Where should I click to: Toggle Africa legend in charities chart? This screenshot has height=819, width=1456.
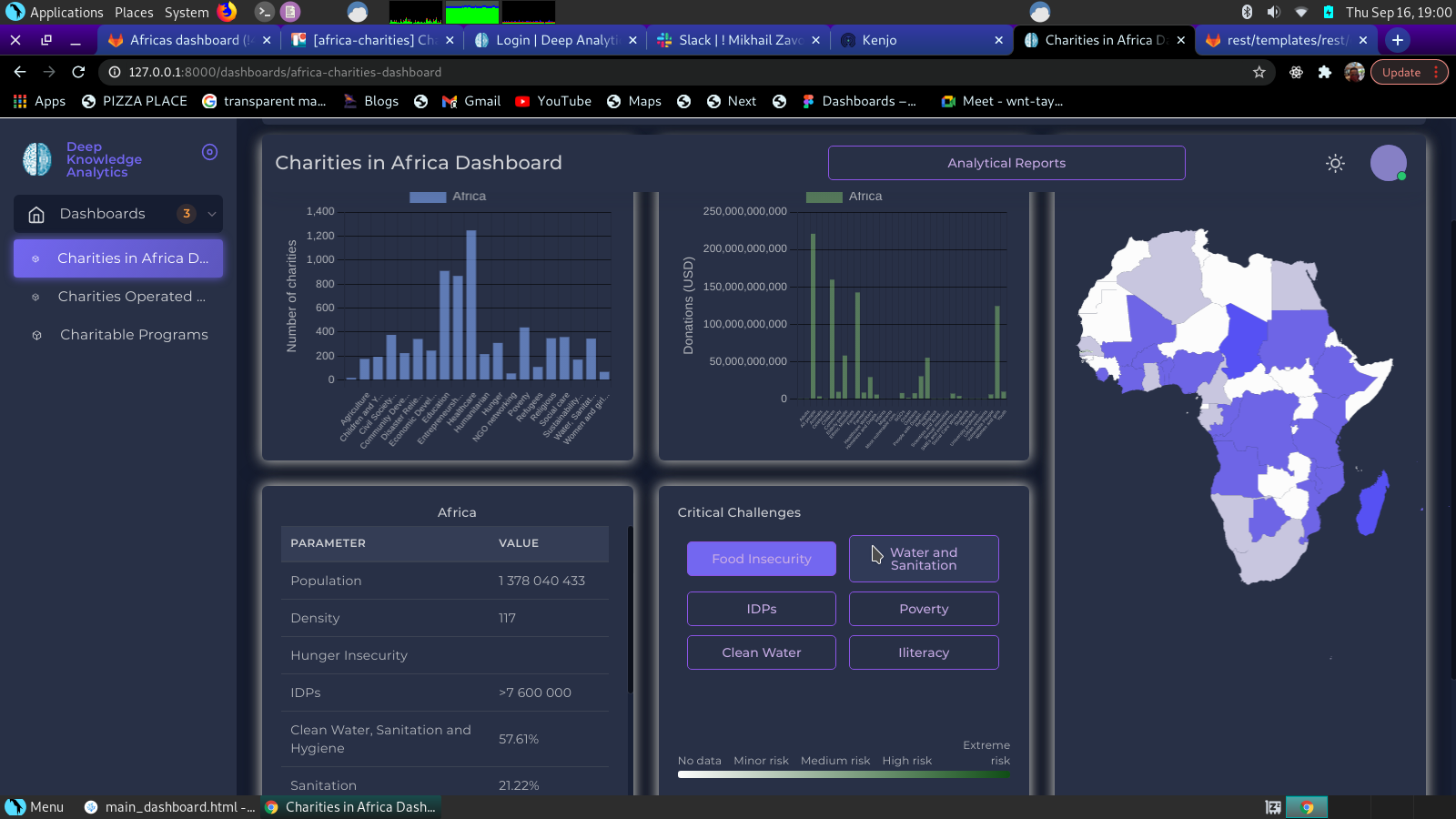[x=448, y=197]
